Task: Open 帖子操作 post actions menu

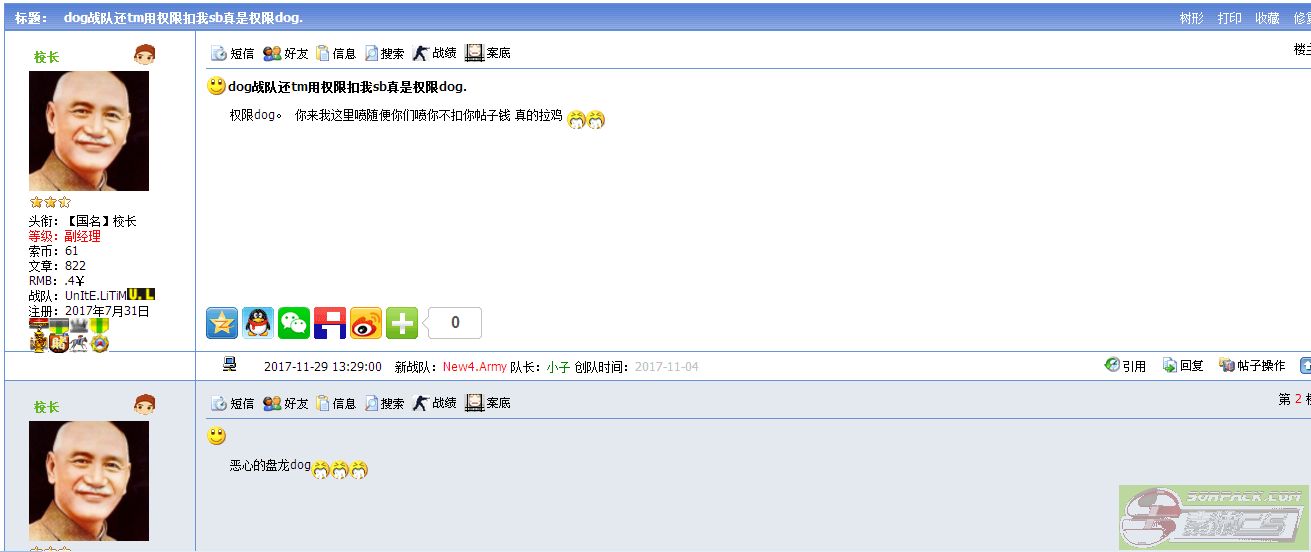Action: click(x=1252, y=366)
